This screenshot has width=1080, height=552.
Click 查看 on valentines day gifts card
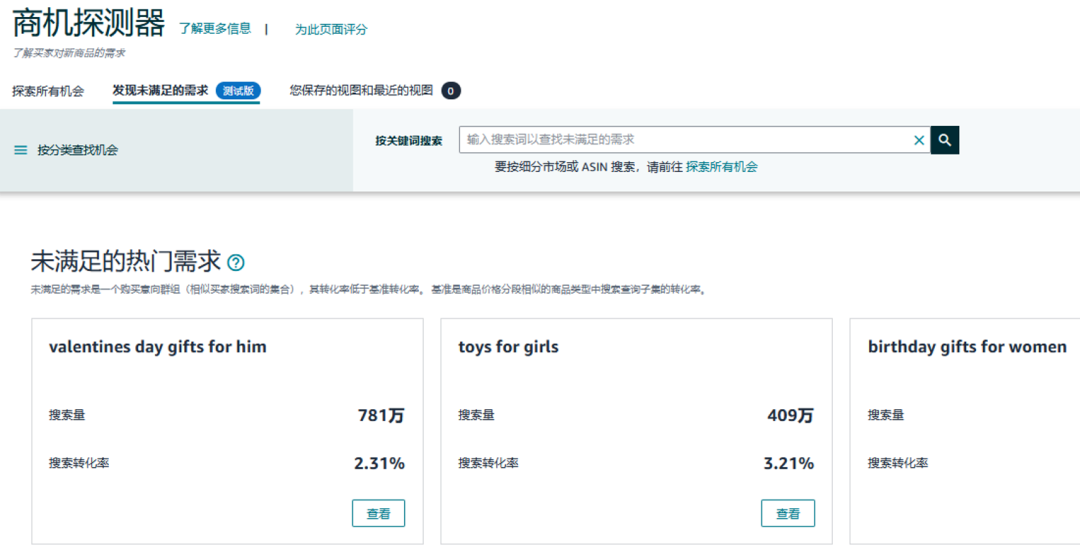point(378,513)
